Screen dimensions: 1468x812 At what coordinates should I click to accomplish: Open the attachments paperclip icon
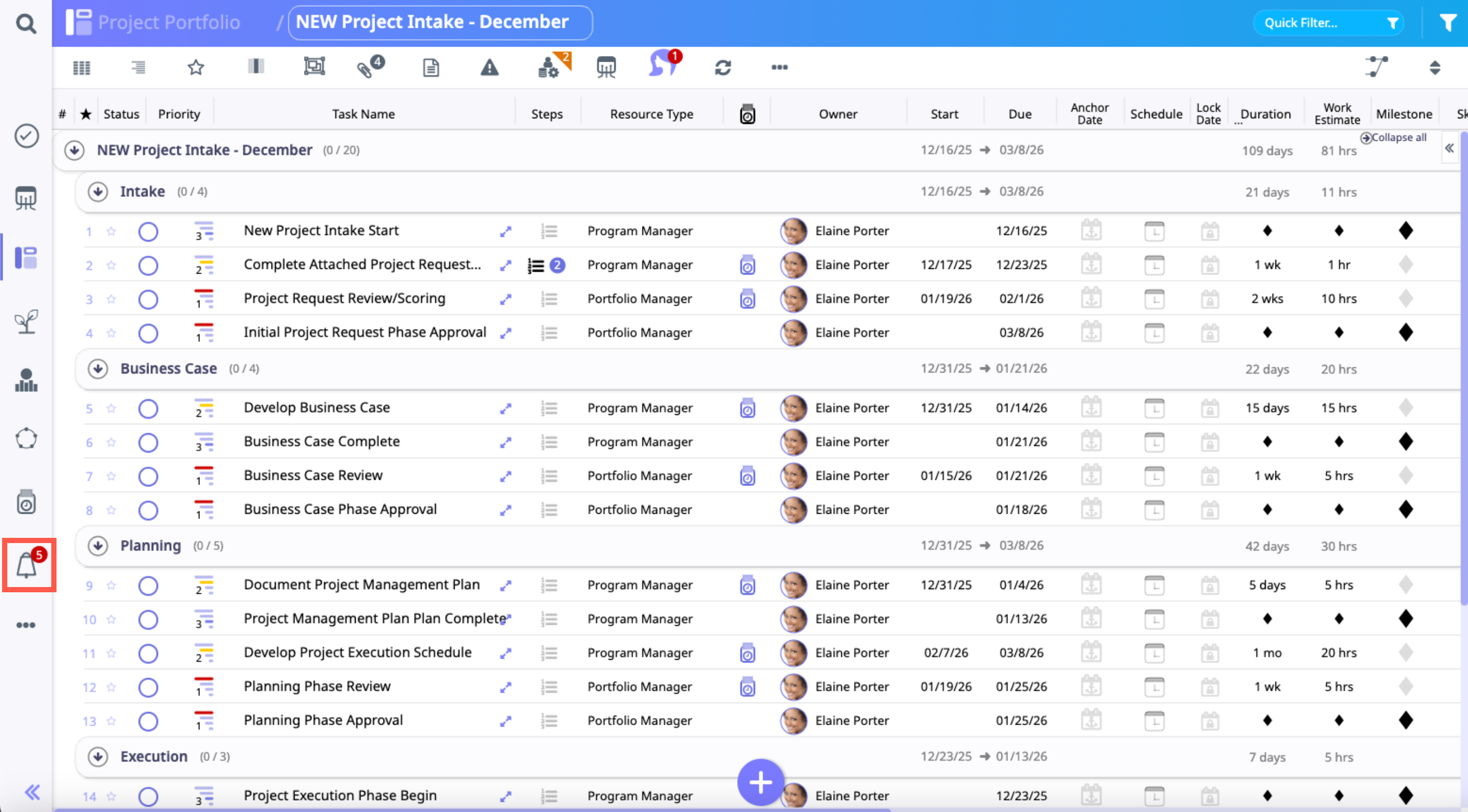[x=366, y=69]
